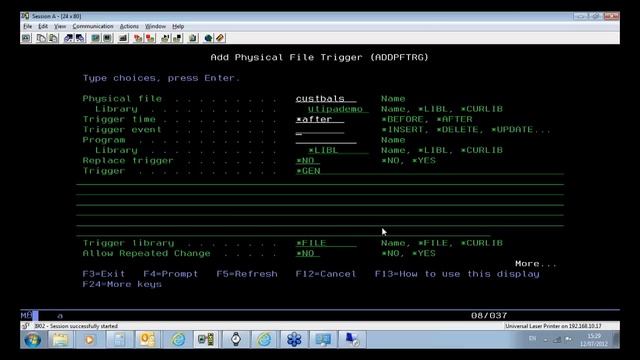Image resolution: width=640 pixels, height=360 pixels.
Task: Click the Quit macro toolbar icon
Action: click(177, 38)
